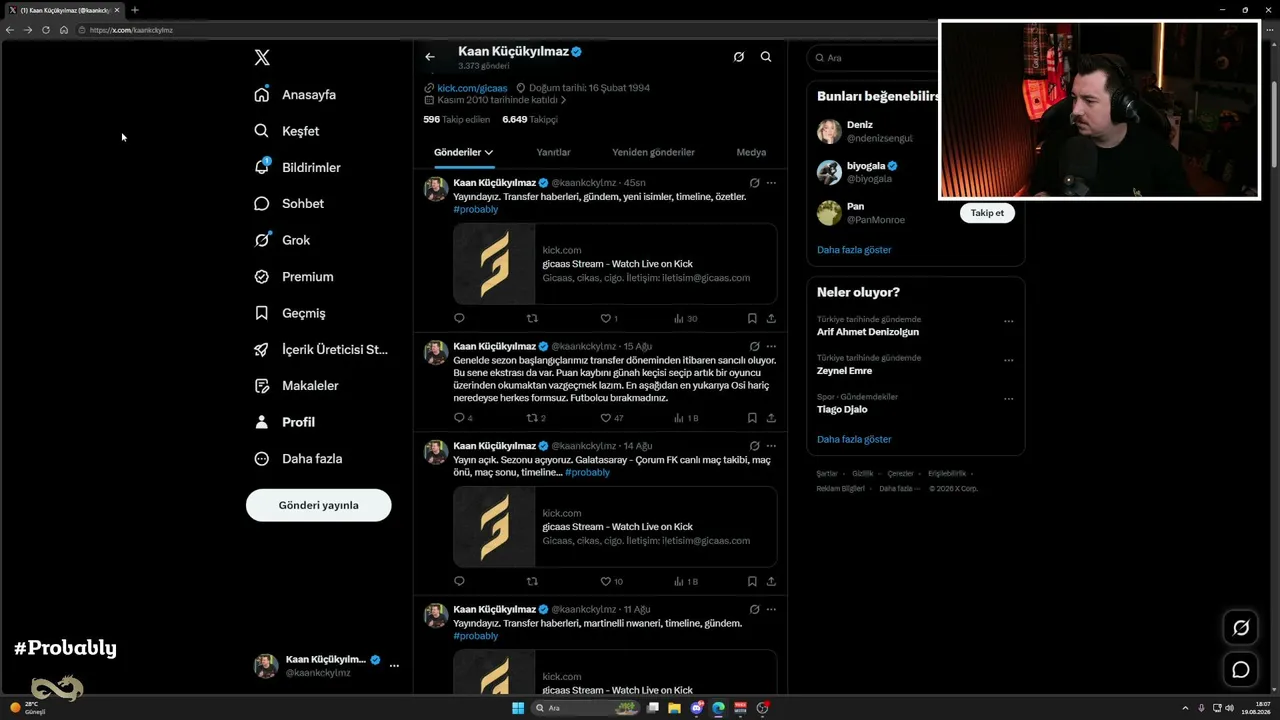Share the 45sn 'Yayındayız' post
Screen dimensions: 1280x720
[x=771, y=318]
